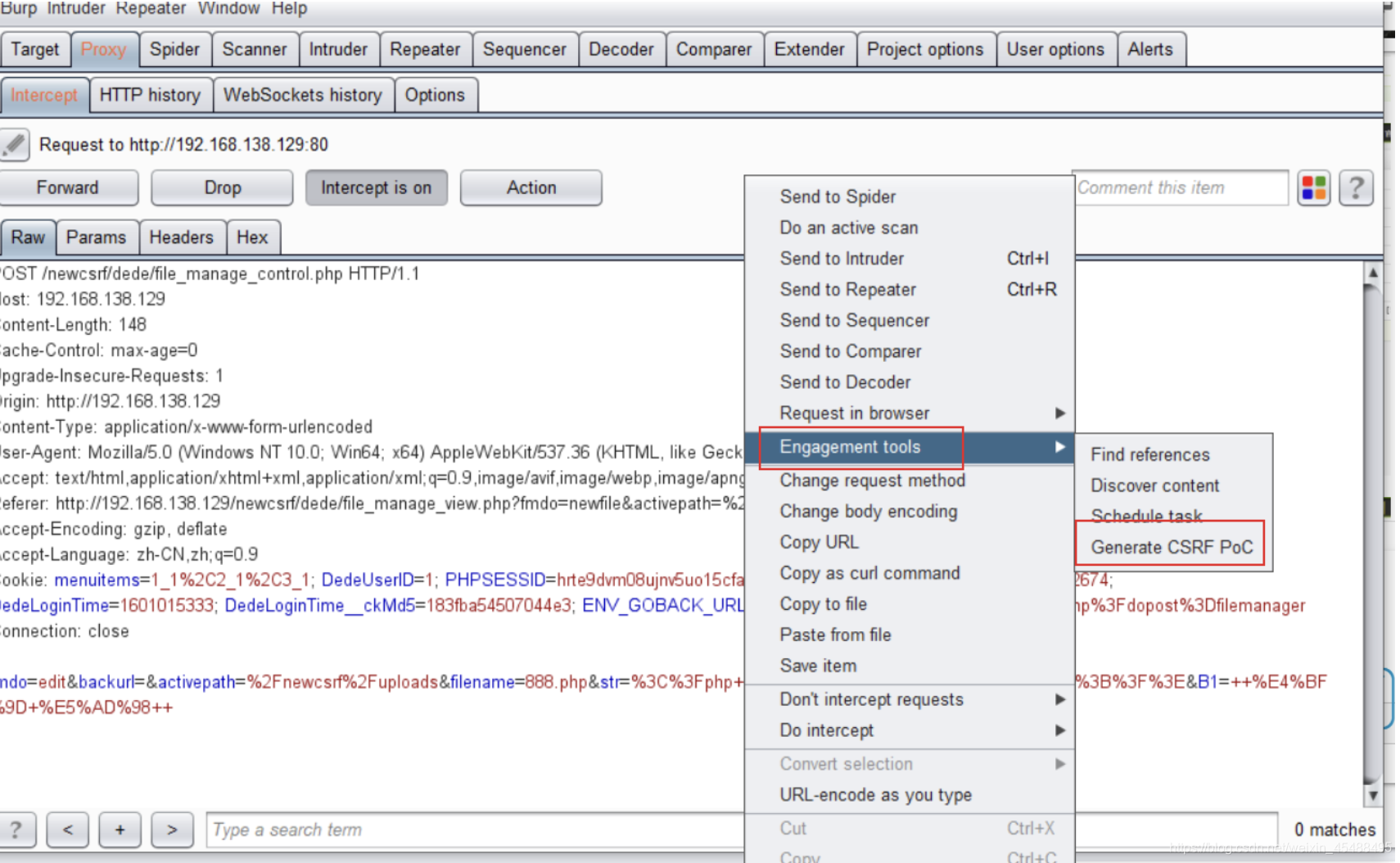The width and height of the screenshot is (1400, 863).
Task: Click the plus search options button
Action: click(120, 829)
